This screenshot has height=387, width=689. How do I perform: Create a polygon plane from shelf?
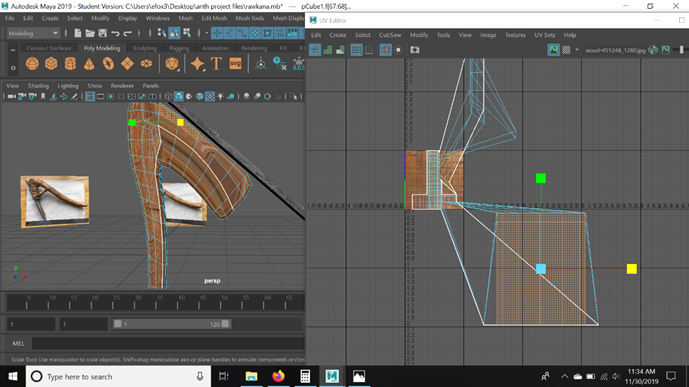(x=127, y=64)
